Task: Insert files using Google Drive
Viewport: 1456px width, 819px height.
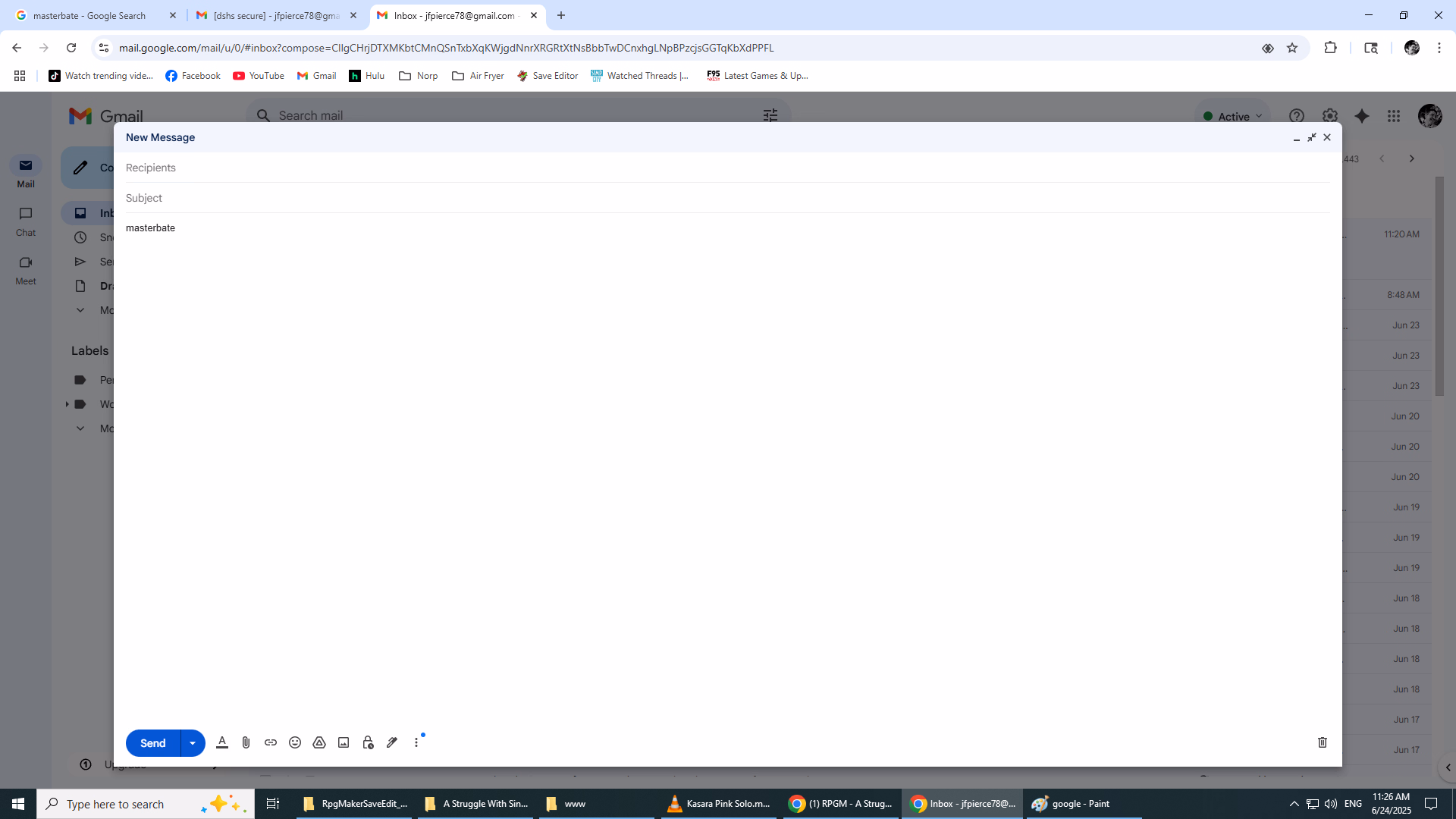Action: (x=319, y=743)
